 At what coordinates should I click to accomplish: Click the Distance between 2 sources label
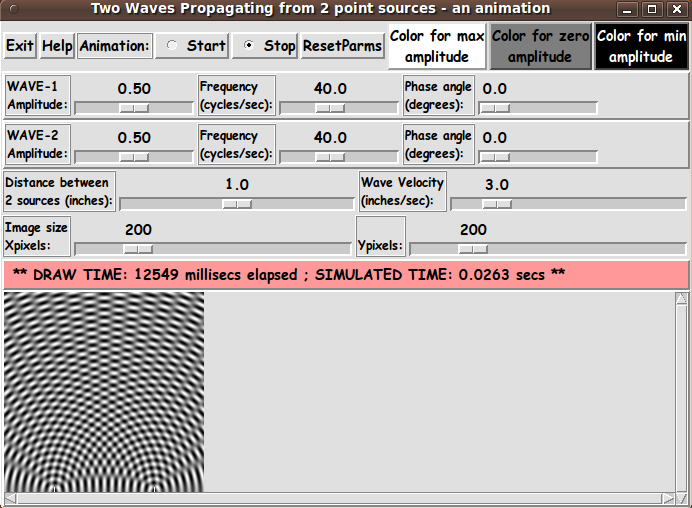tap(59, 192)
